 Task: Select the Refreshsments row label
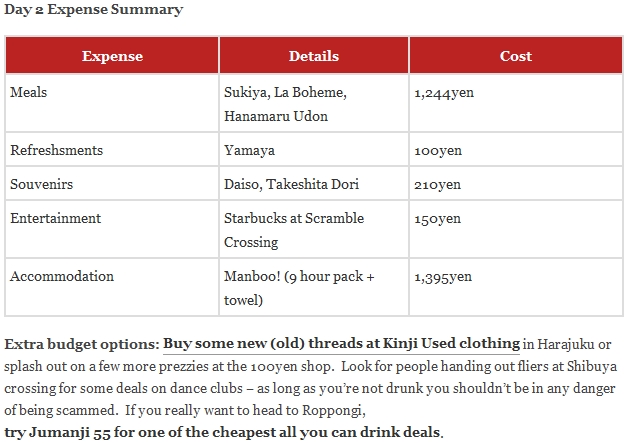point(56,150)
